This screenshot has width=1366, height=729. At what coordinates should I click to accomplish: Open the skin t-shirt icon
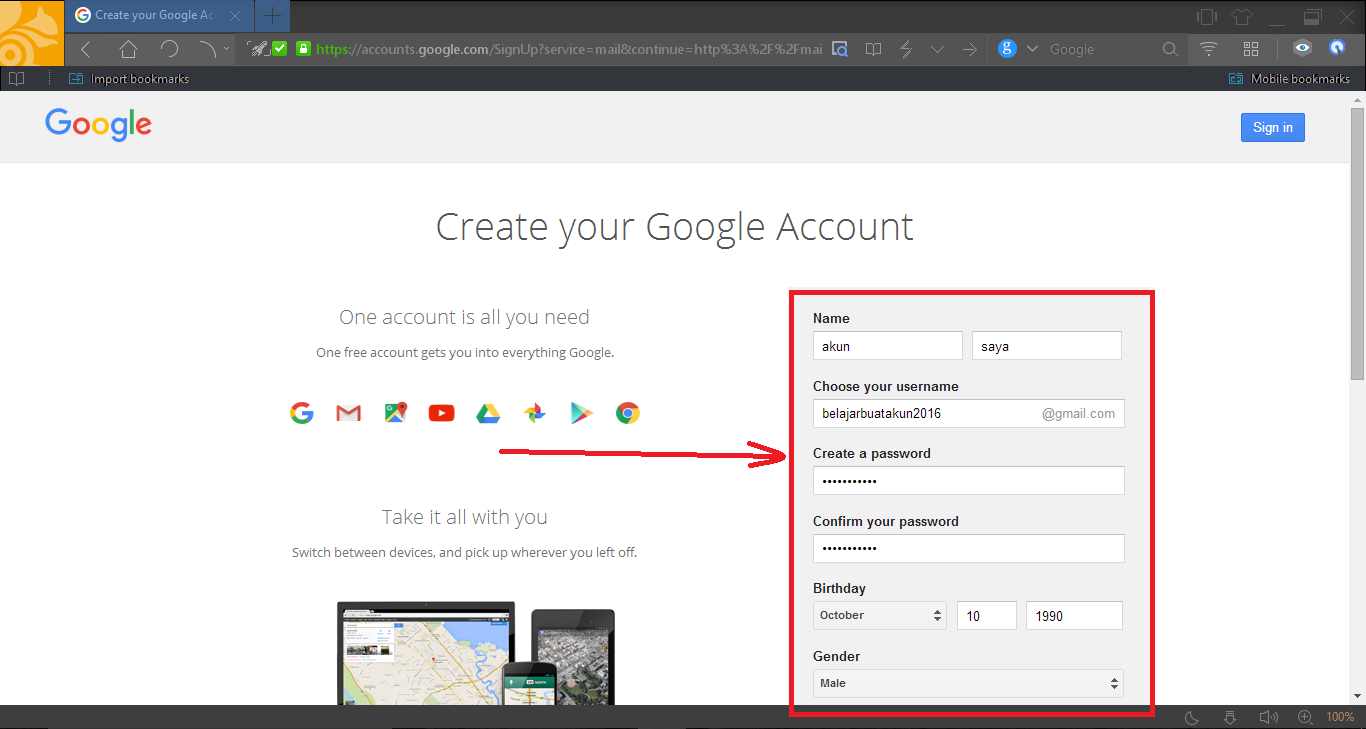(1242, 16)
